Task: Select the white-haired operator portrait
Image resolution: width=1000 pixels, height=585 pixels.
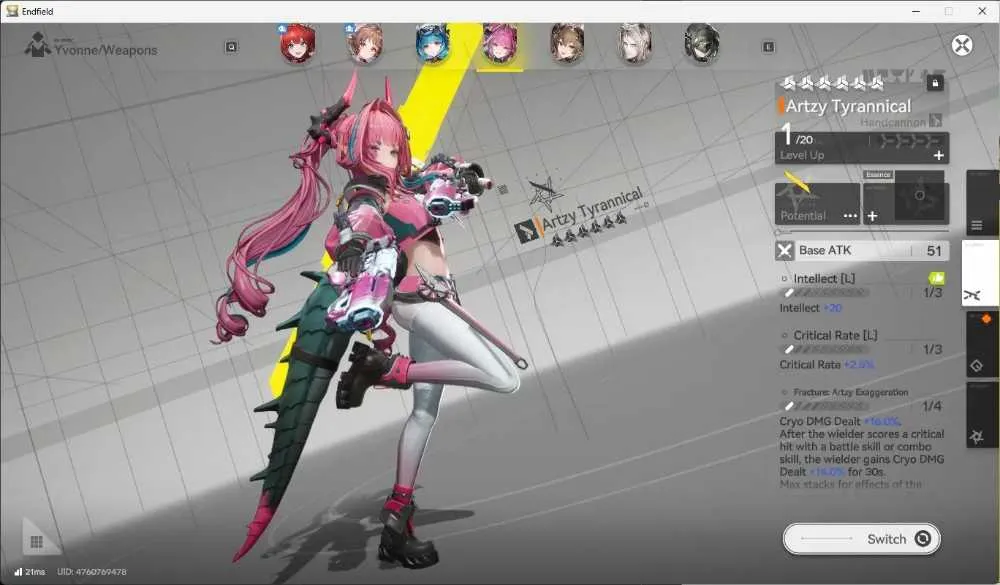Action: pos(635,44)
